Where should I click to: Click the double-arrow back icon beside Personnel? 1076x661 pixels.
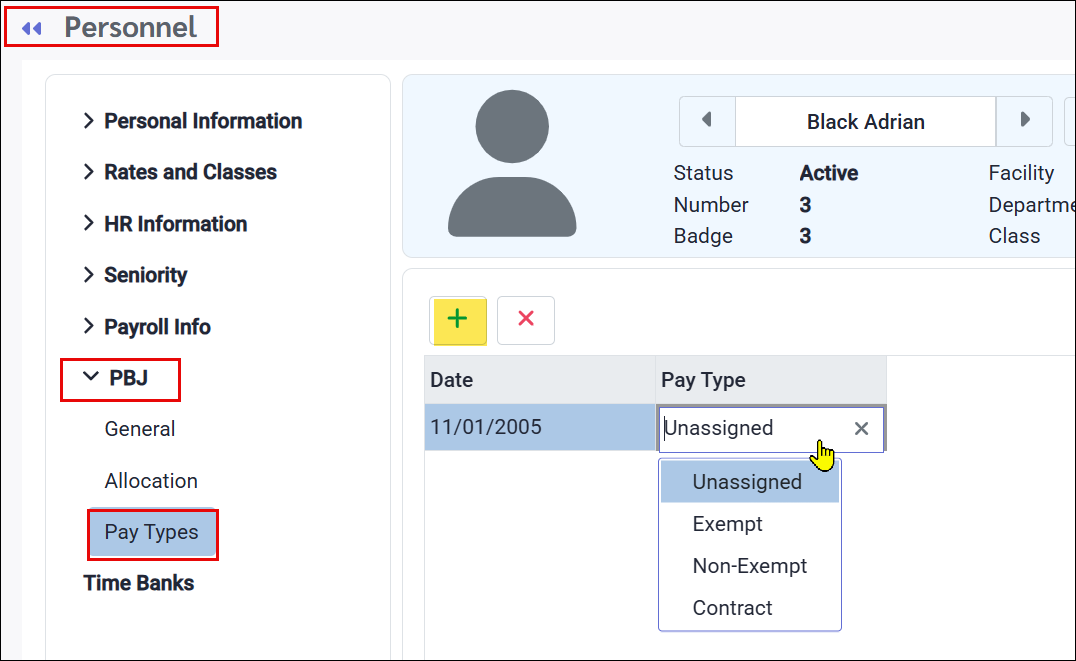(x=32, y=28)
